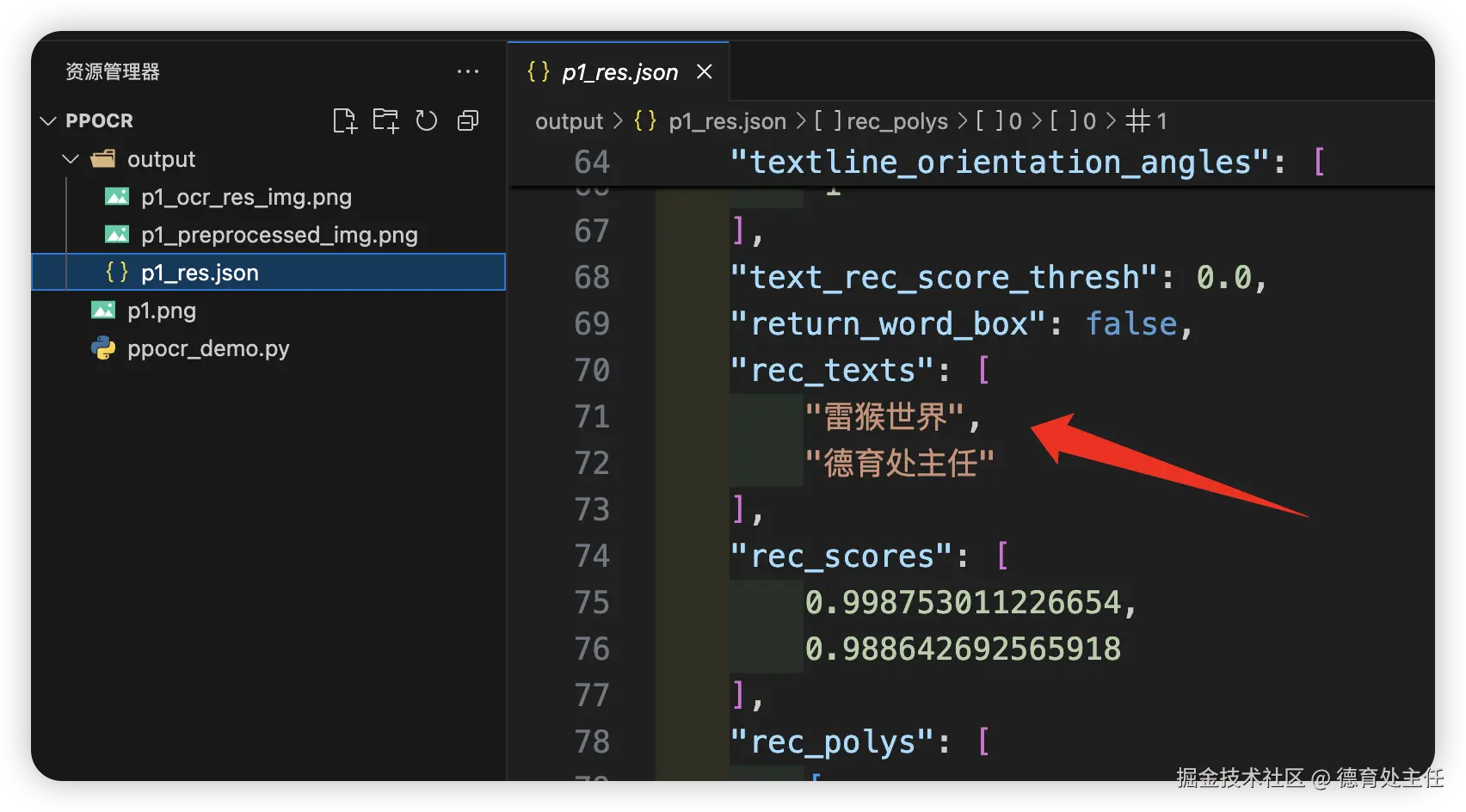Viewport: 1466px width, 812px height.
Task: Click line number 71 in the gutter
Action: point(592,417)
